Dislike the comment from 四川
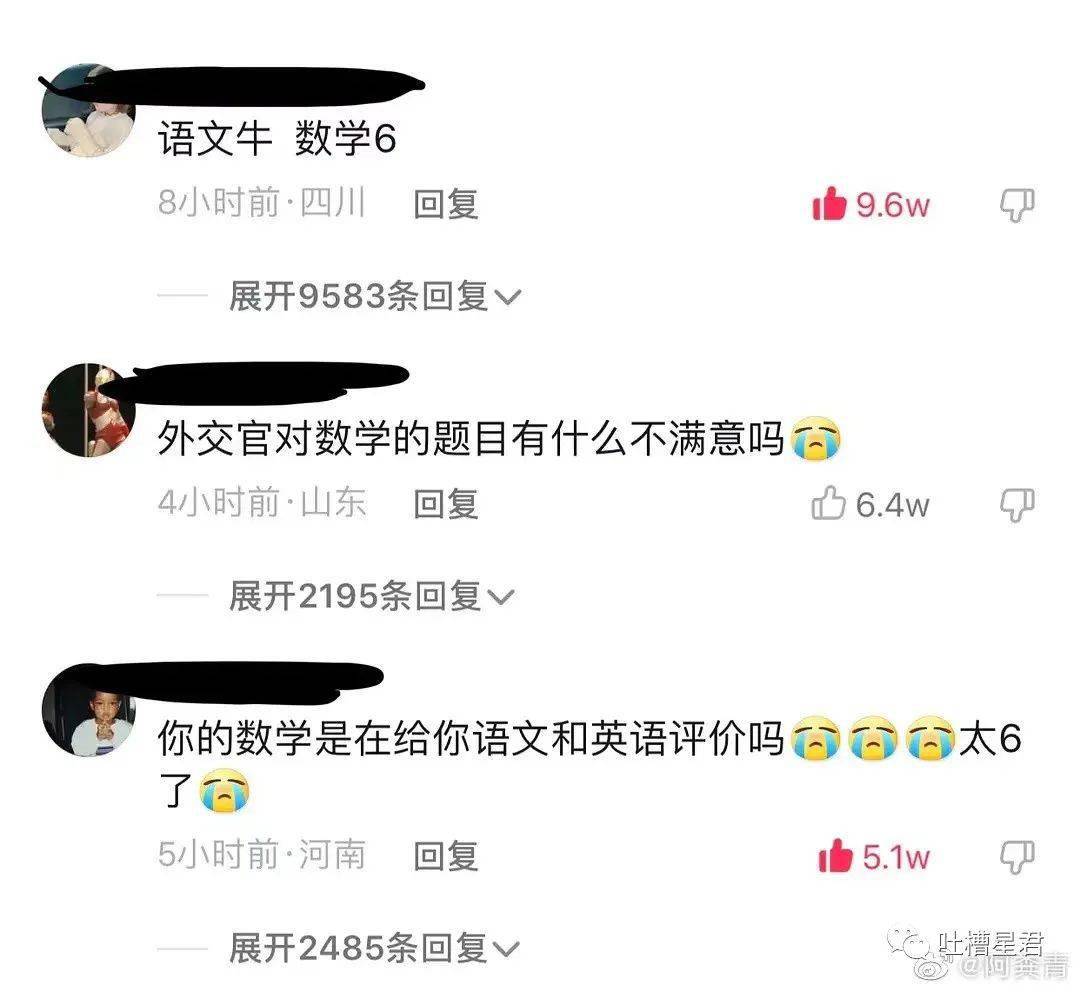1080x992 pixels. click(1017, 205)
